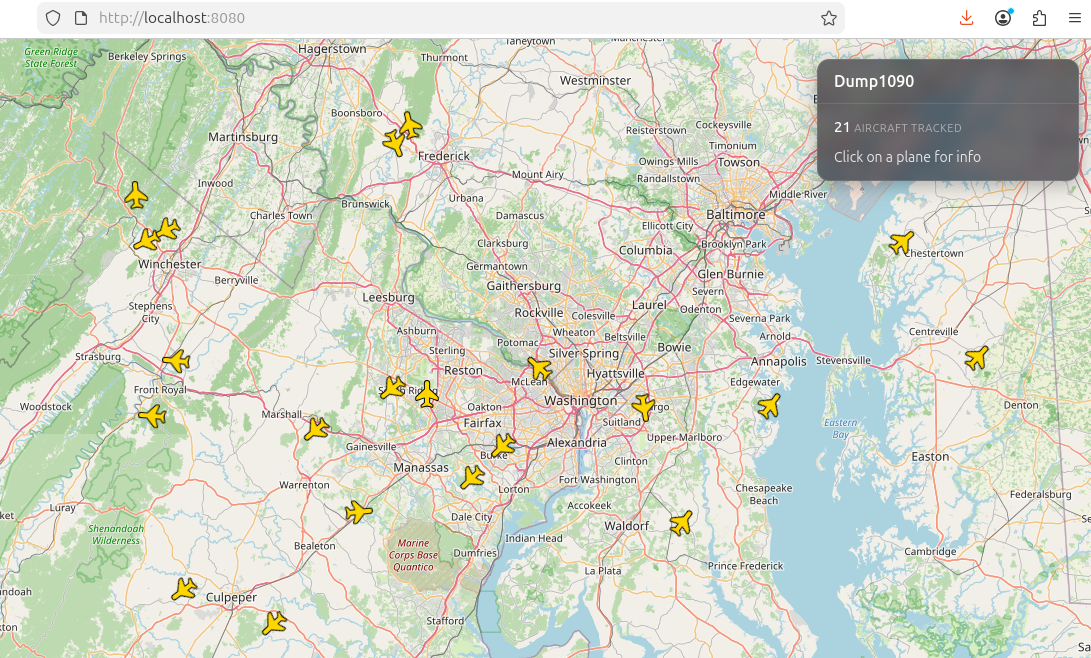Select the plane north of Bealeton
The height and width of the screenshot is (658, 1091).
point(359,512)
